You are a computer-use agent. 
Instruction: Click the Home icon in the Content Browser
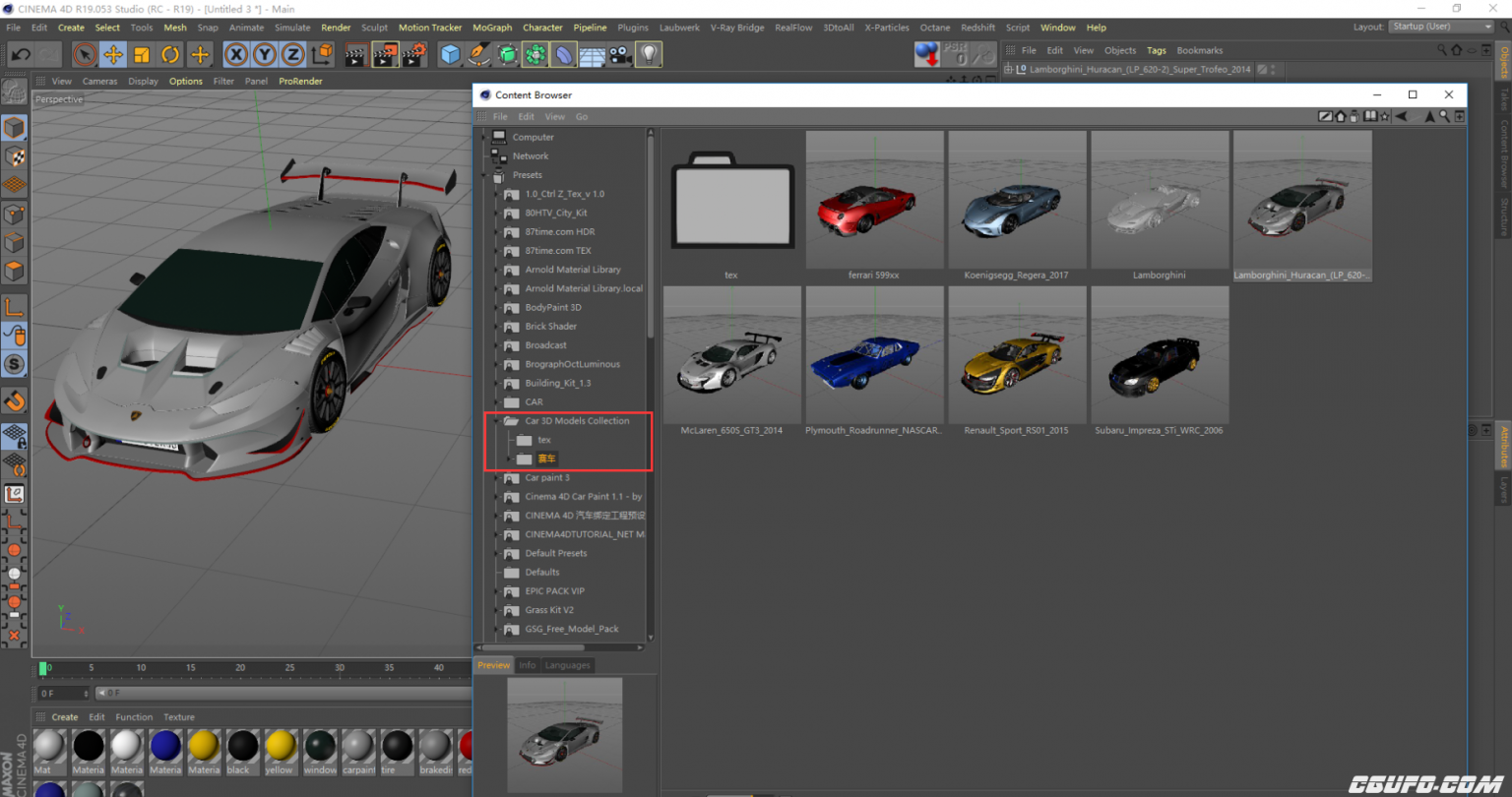tap(1340, 116)
